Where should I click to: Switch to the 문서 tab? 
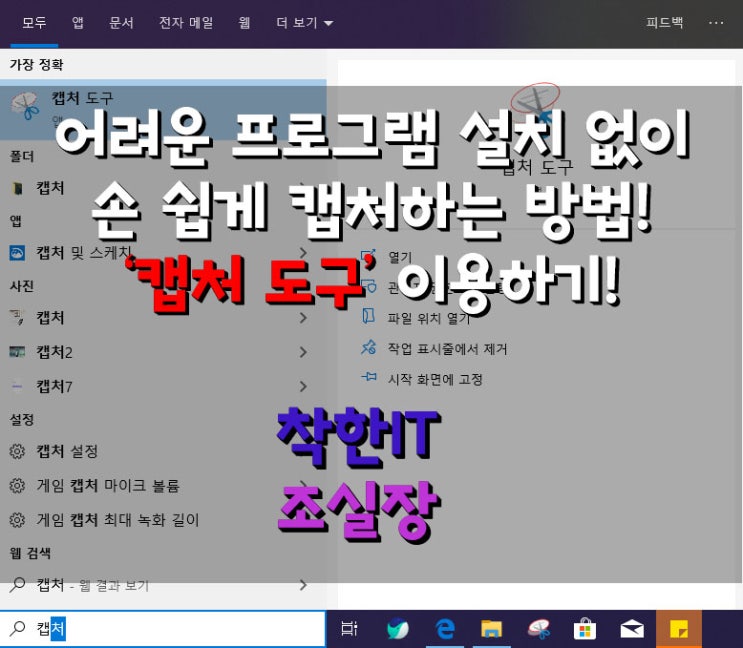pyautogui.click(x=121, y=23)
